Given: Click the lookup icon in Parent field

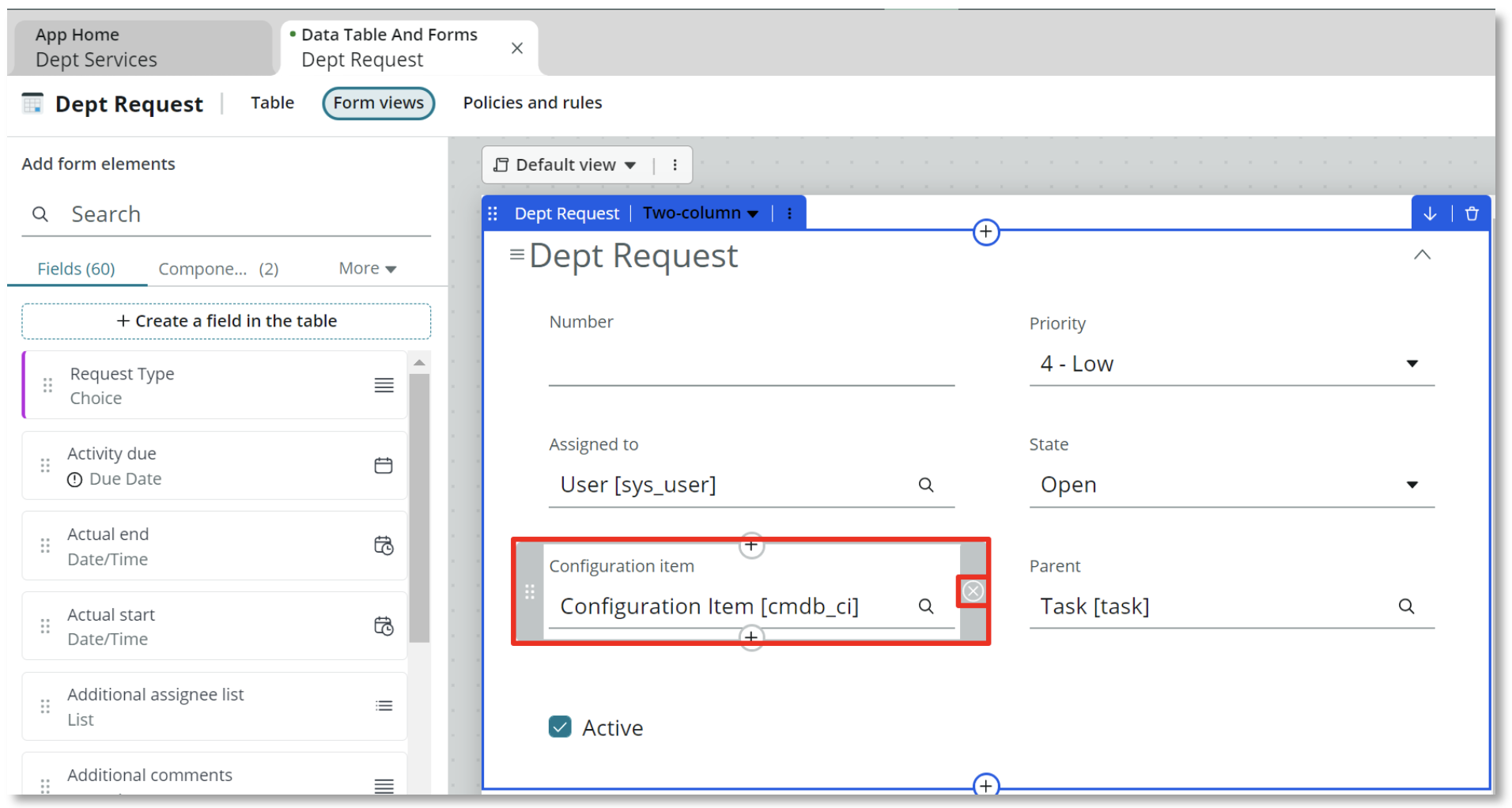Looking at the screenshot, I should tap(1406, 606).
